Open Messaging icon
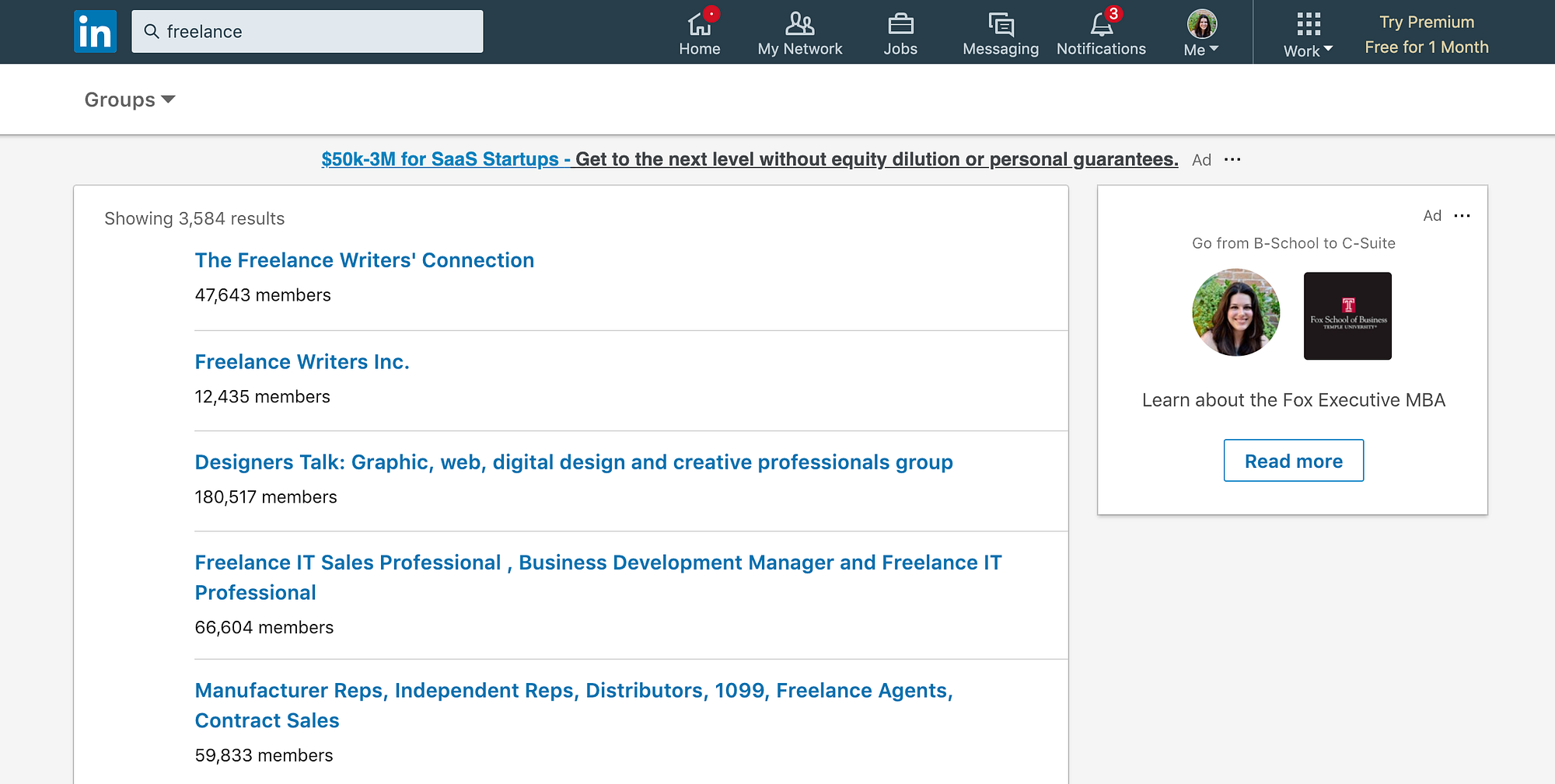Viewport: 1555px width, 784px height. point(1000,25)
